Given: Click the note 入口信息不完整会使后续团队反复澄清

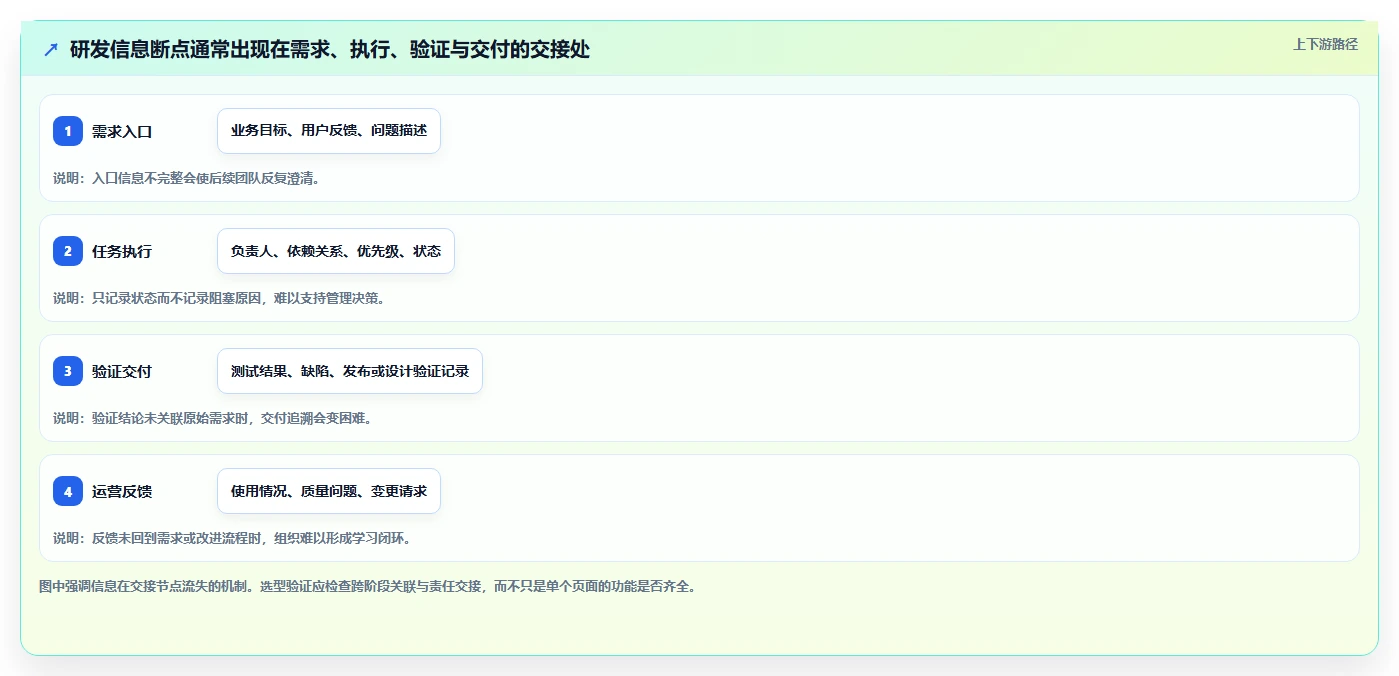Looking at the screenshot, I should pyautogui.click(x=205, y=178).
